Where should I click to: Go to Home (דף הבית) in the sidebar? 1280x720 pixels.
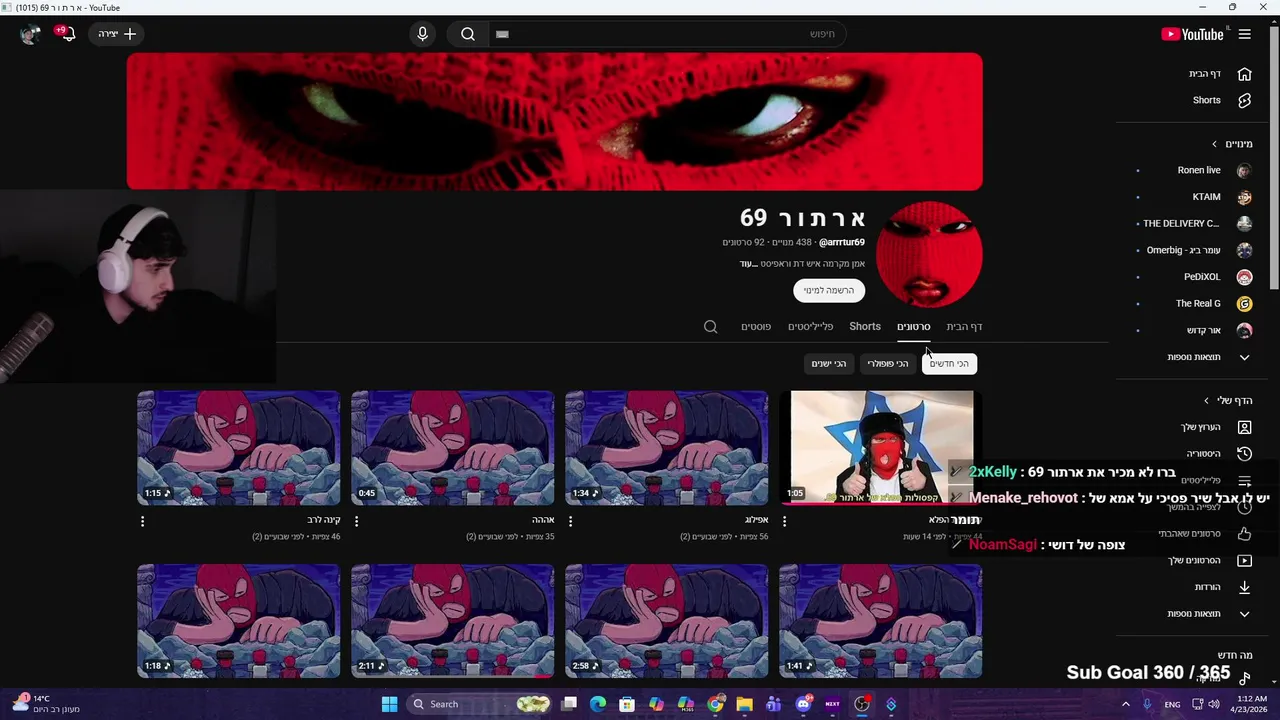(1218, 74)
